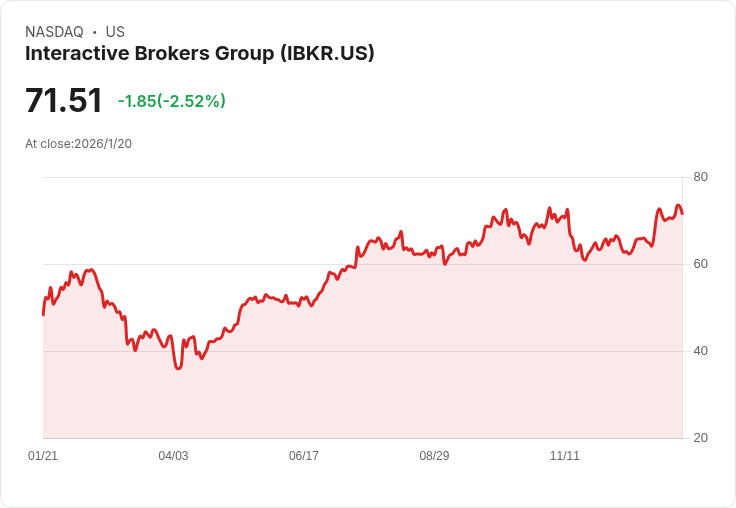Click the rightmost end of the price line
Viewport: 736px width, 508px height.
pyautogui.click(x=682, y=214)
